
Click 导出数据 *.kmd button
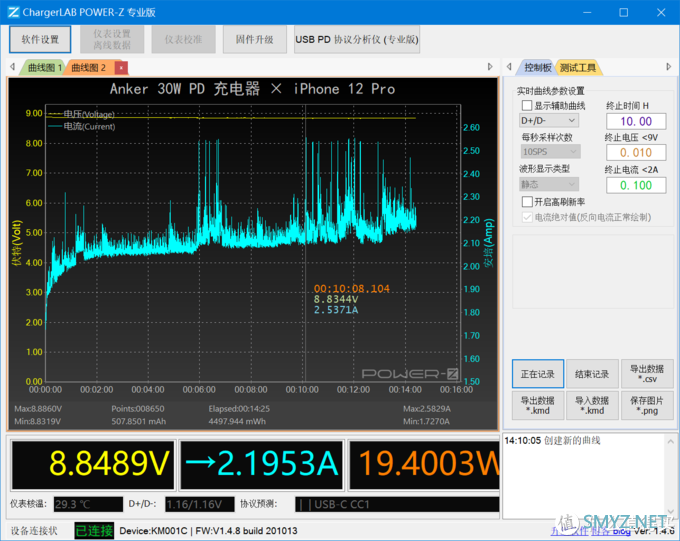538,405
